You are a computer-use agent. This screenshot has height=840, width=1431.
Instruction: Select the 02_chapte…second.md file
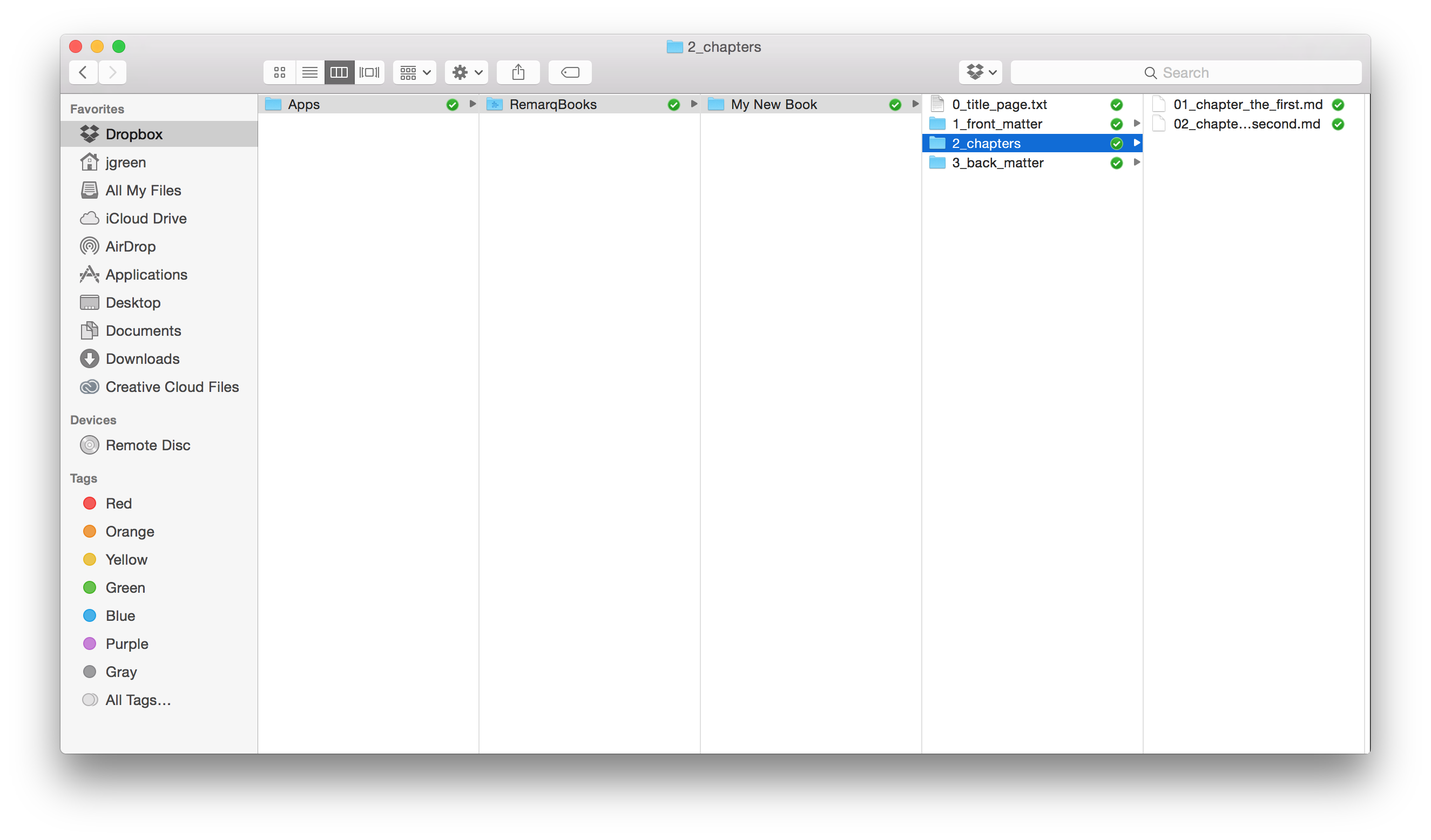click(x=1253, y=124)
